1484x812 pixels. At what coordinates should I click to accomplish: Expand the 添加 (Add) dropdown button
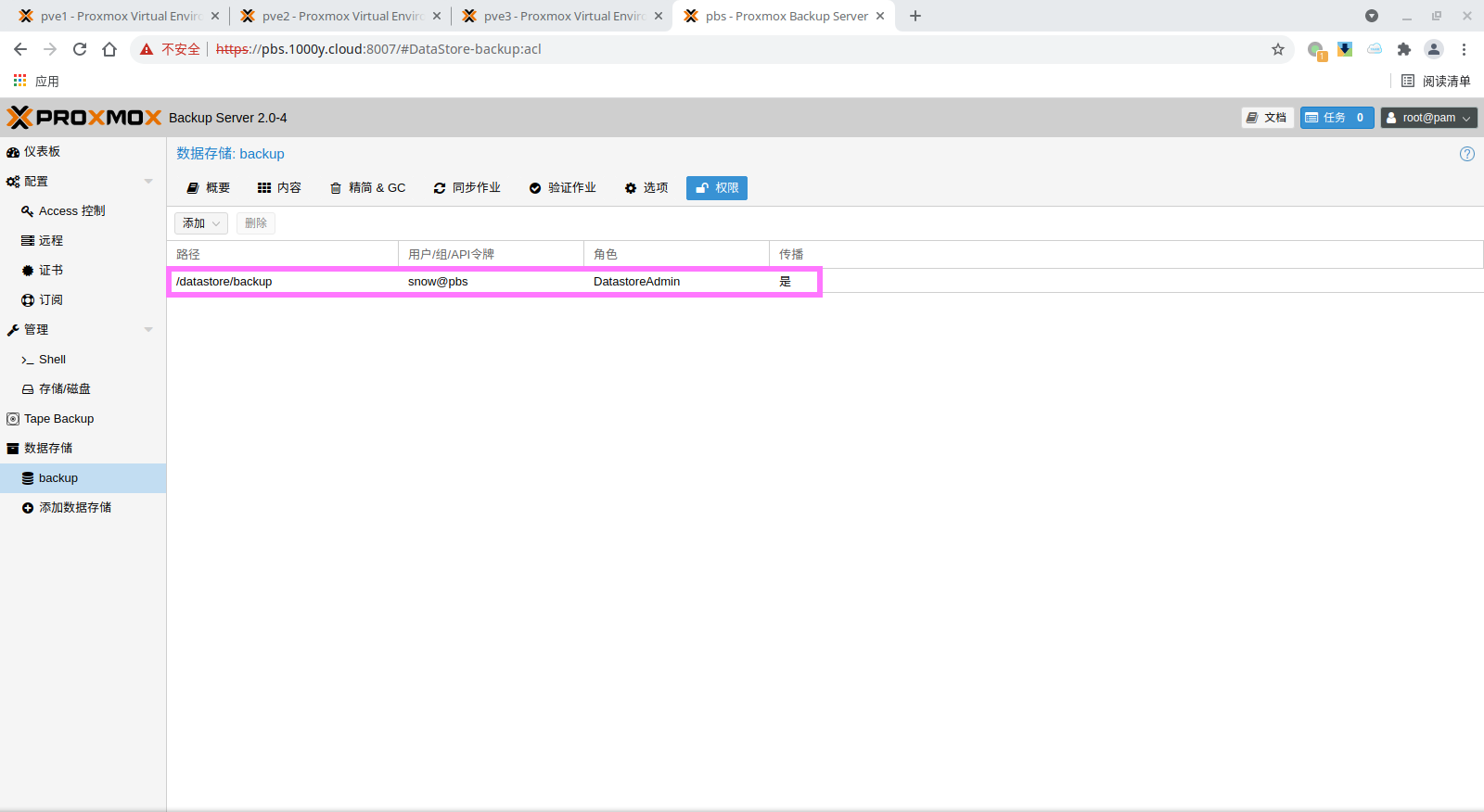201,223
